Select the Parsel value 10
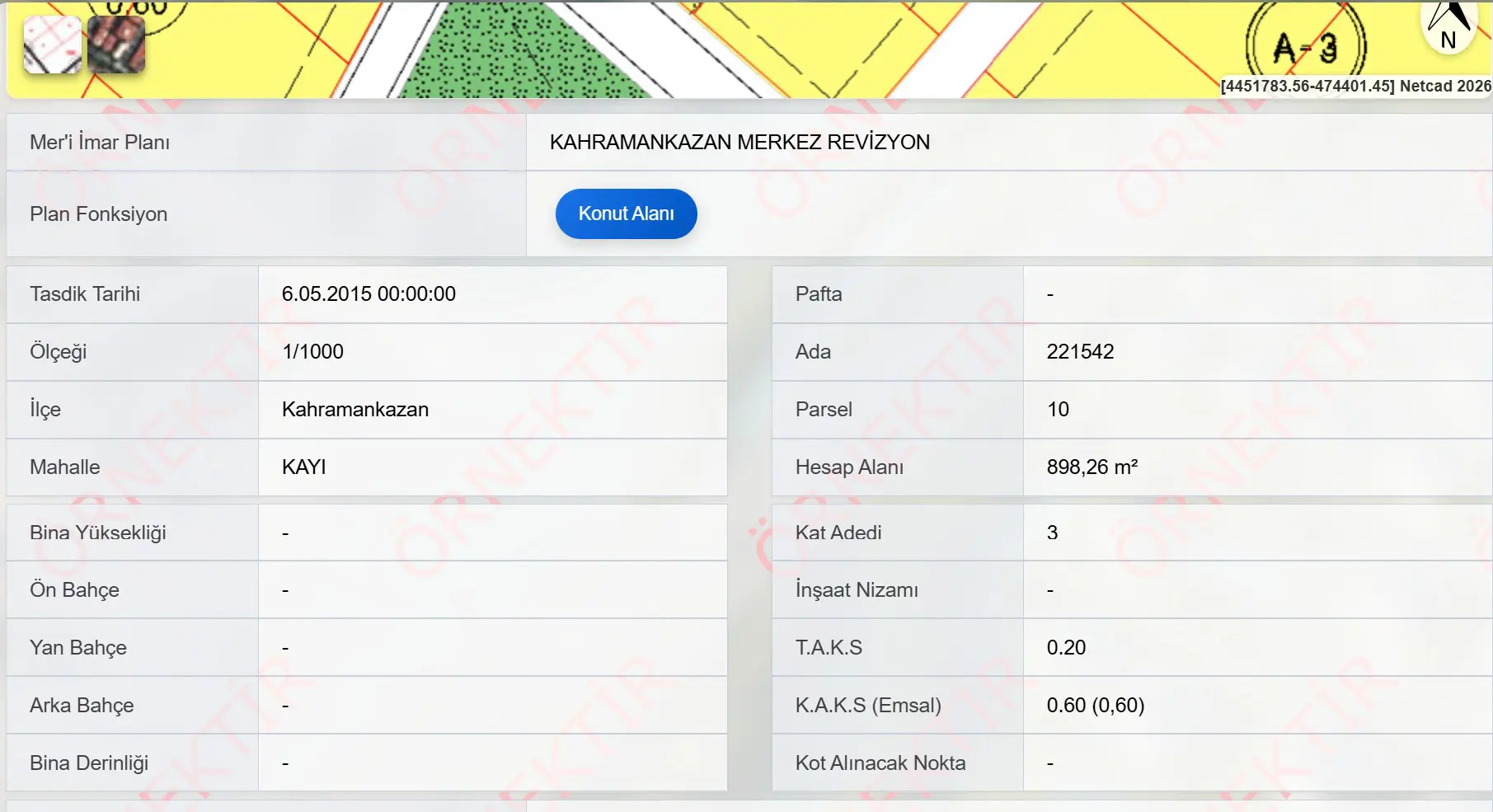This screenshot has height=812, width=1493. (x=1058, y=410)
